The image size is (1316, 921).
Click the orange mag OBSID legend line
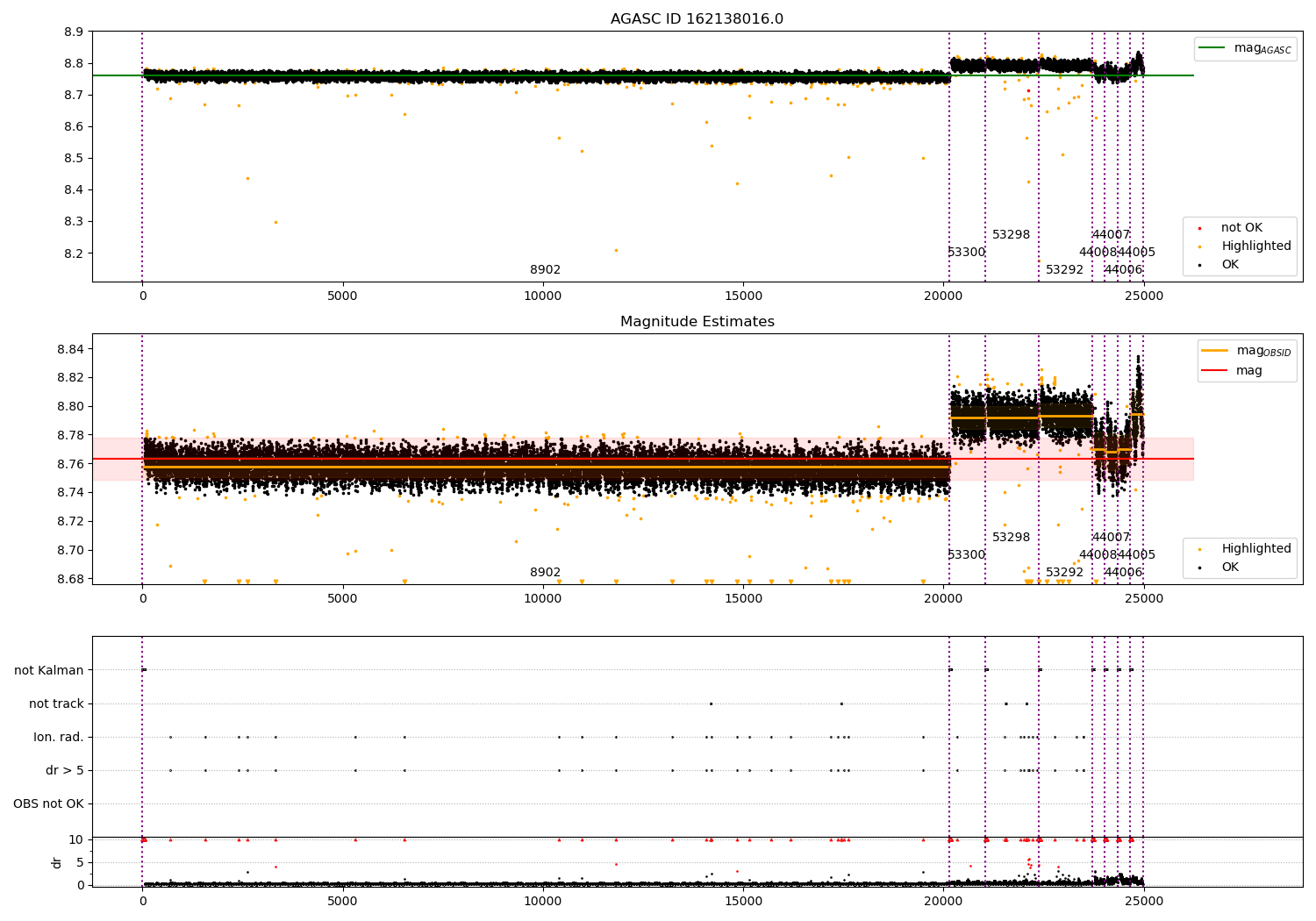tap(1214, 351)
